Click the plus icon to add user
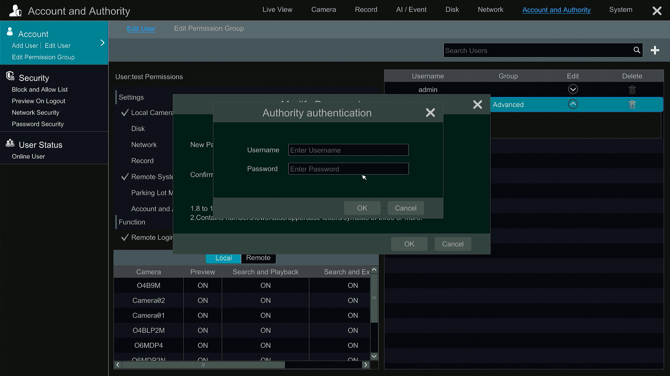 coord(655,50)
